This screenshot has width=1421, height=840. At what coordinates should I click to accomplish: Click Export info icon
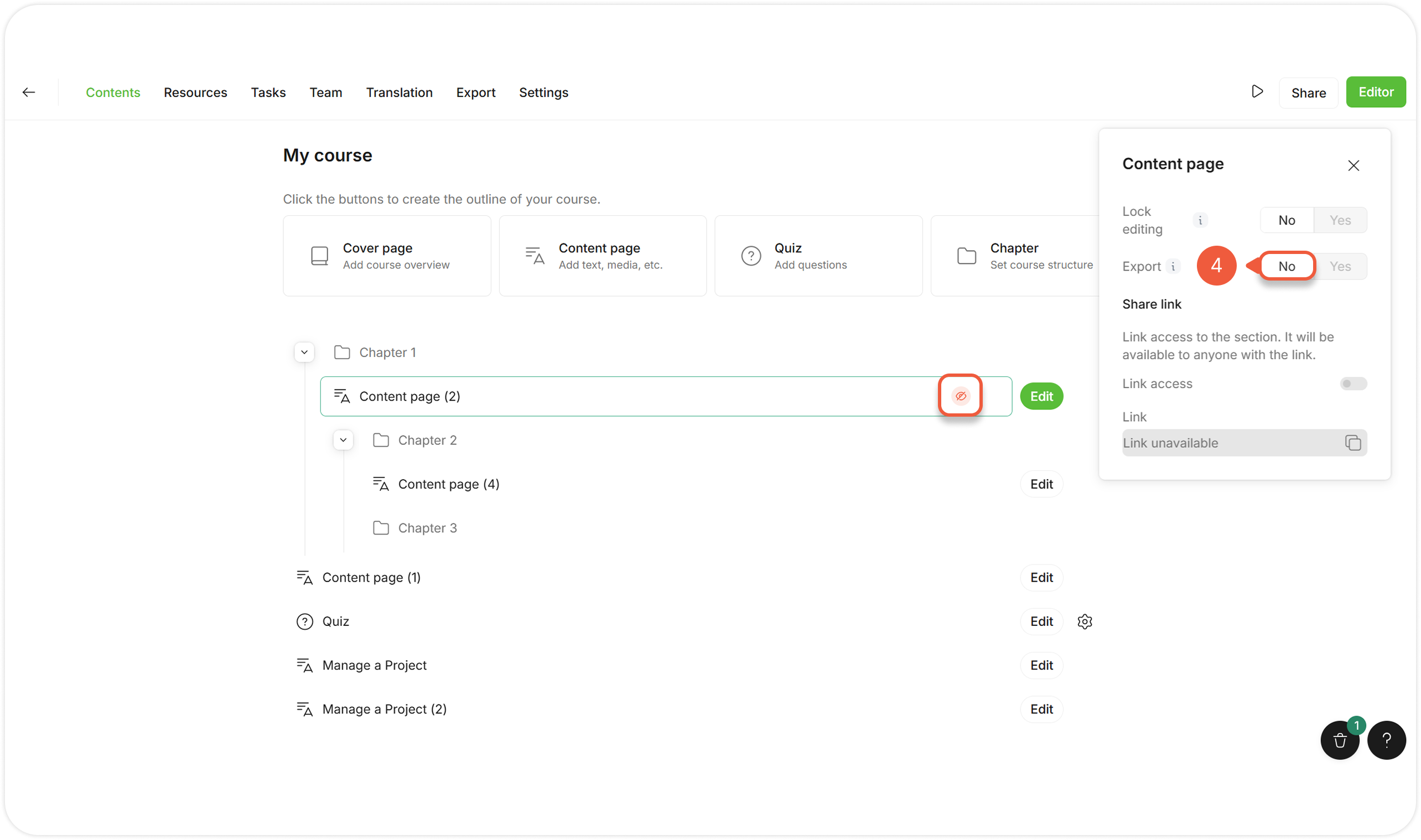pyautogui.click(x=1173, y=266)
